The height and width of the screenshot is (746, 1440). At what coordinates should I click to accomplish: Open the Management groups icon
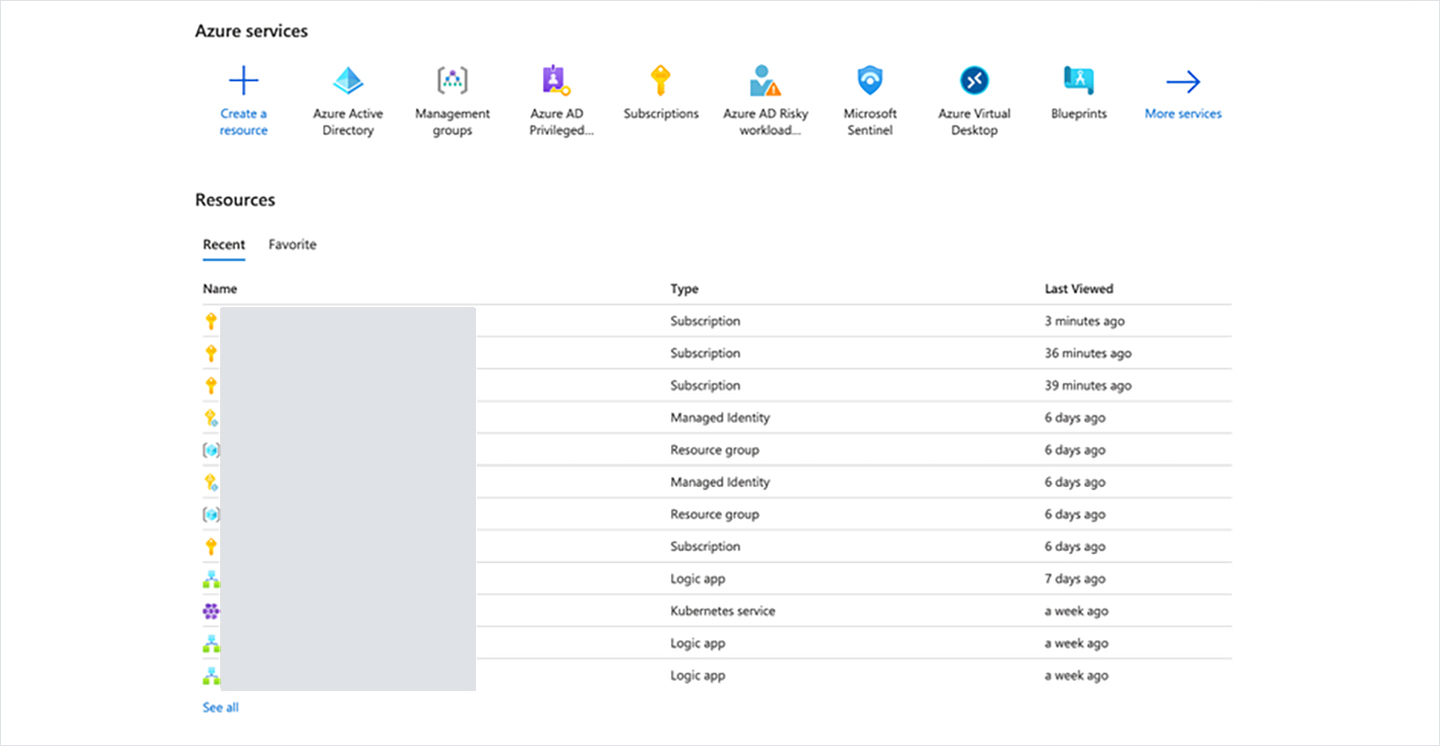[452, 80]
